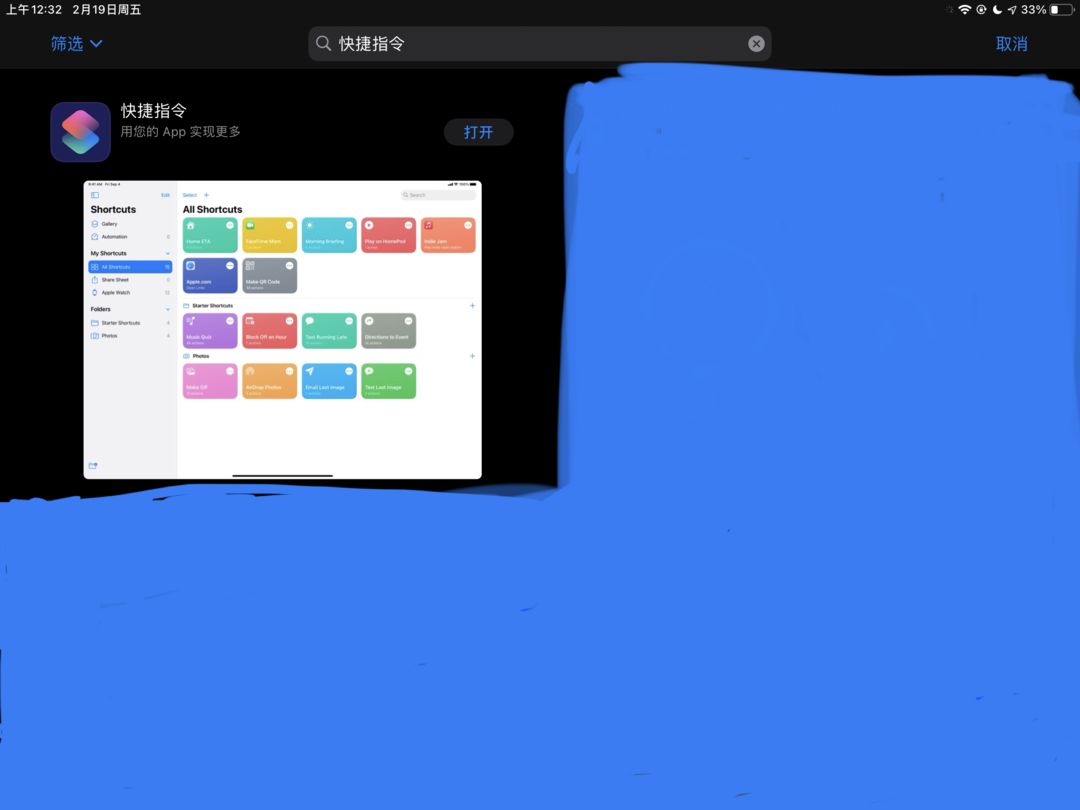
Task: Focus the 快捷指令 search field
Action: pyautogui.click(x=539, y=44)
